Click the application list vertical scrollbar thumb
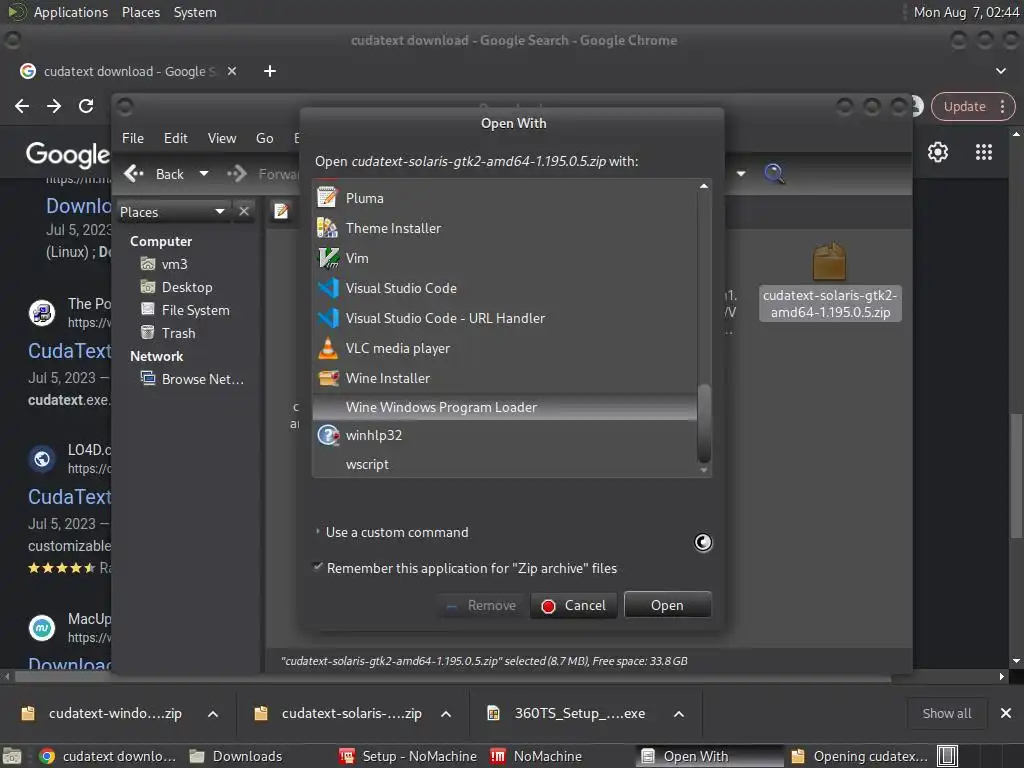Viewport: 1024px width, 768px height. pos(704,423)
